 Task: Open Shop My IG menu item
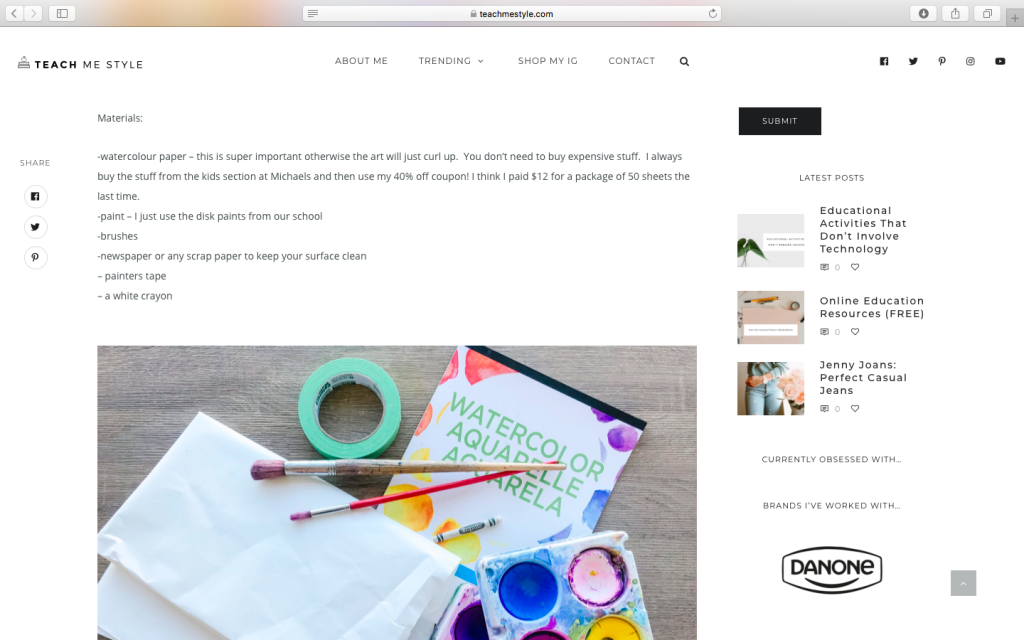pos(547,61)
